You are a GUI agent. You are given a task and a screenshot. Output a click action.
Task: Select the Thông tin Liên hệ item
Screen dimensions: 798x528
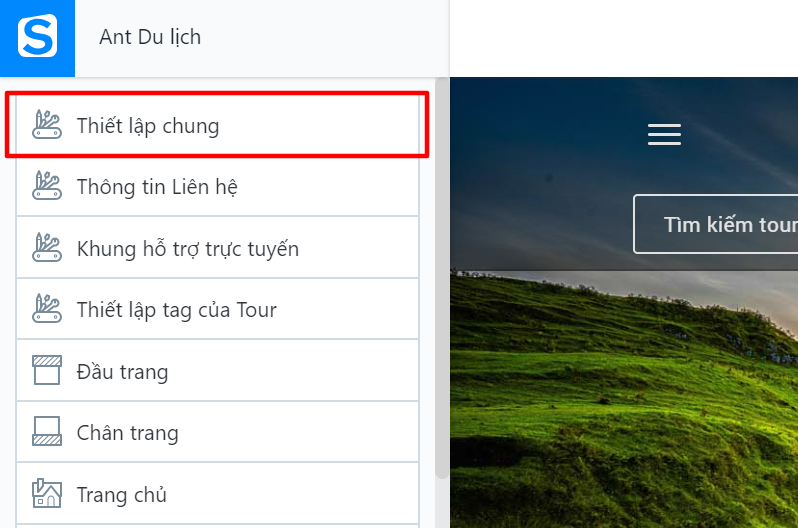pos(157,187)
